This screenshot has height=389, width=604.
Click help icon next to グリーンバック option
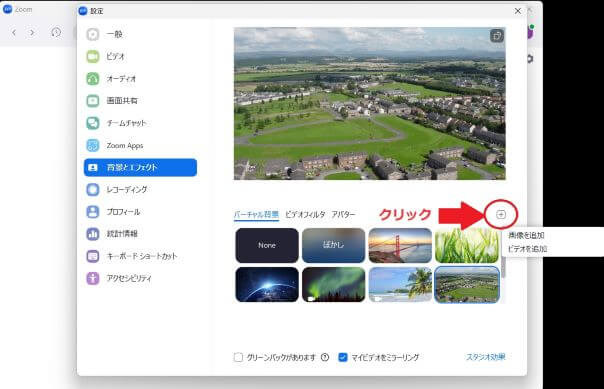point(325,357)
